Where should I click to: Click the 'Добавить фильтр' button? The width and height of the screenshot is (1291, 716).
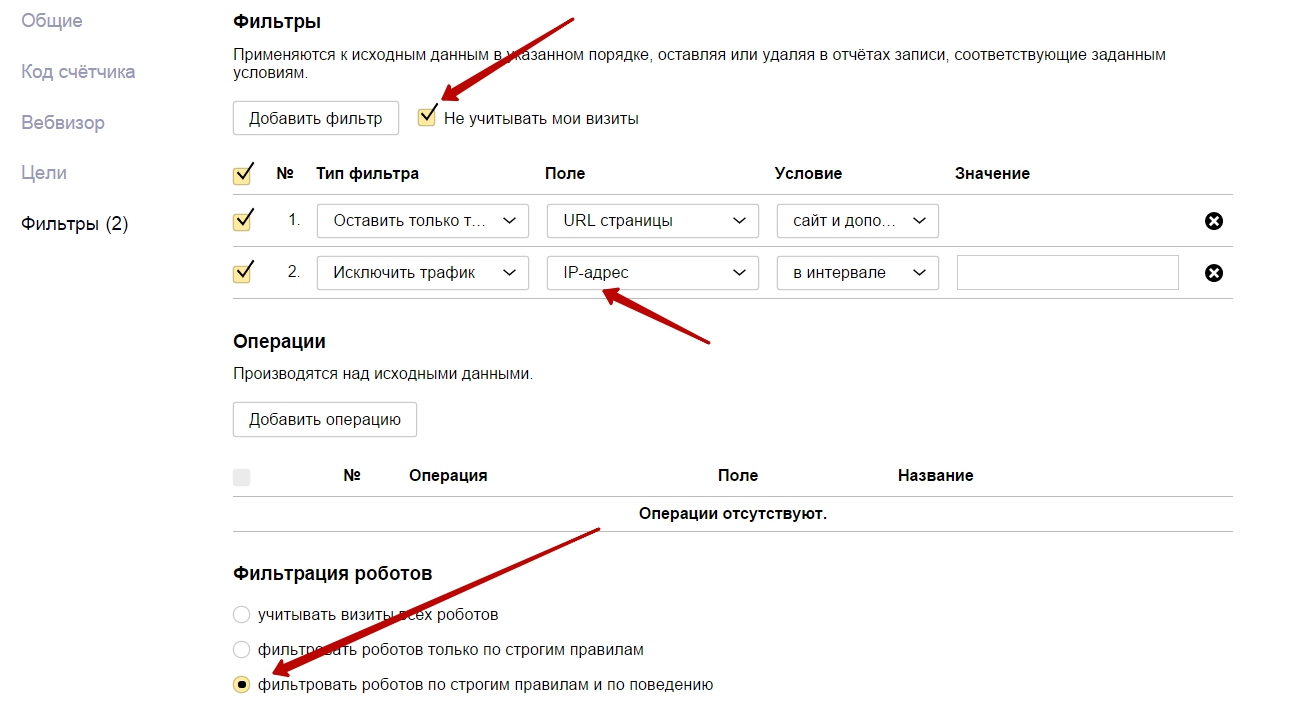pyautogui.click(x=315, y=118)
